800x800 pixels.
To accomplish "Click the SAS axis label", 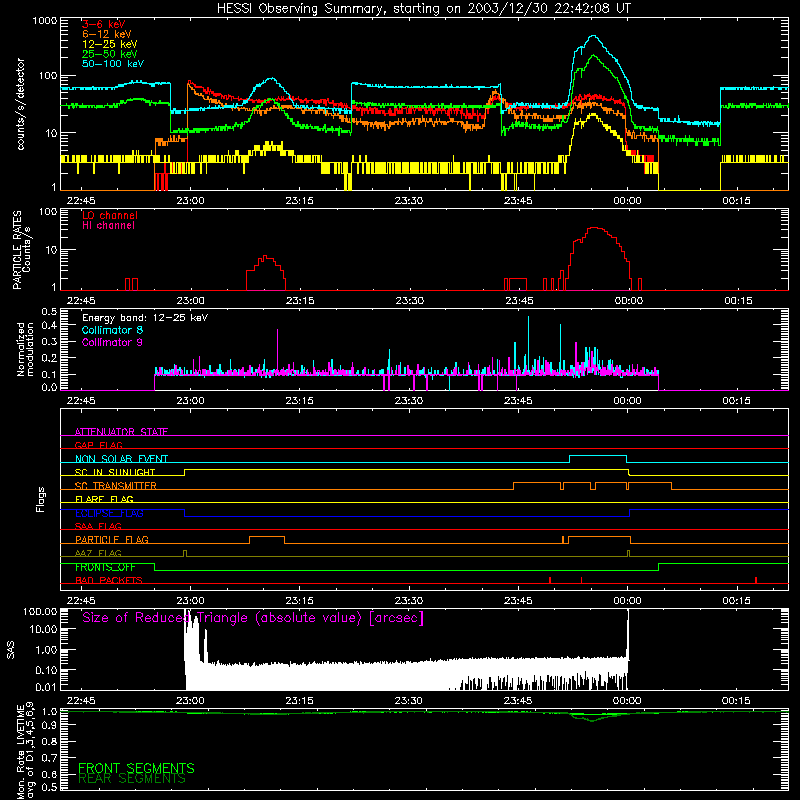I will pos(10,650).
